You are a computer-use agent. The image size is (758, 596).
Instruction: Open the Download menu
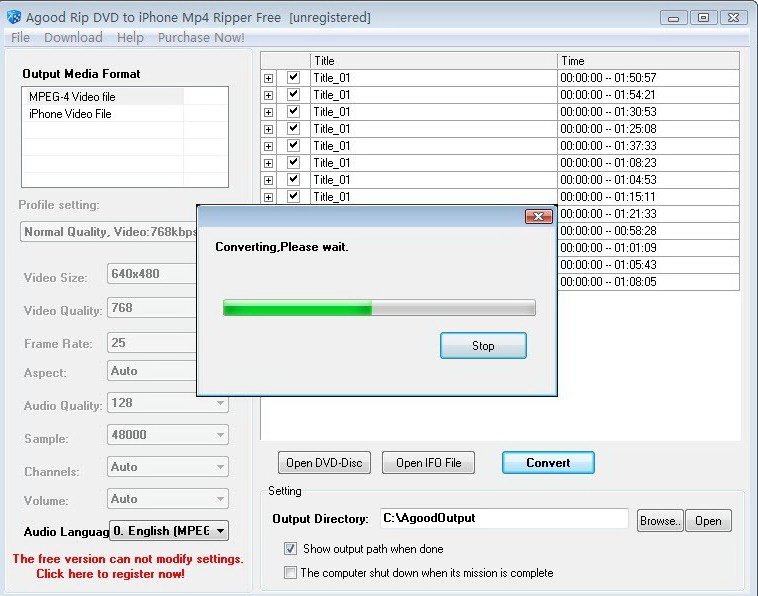73,37
